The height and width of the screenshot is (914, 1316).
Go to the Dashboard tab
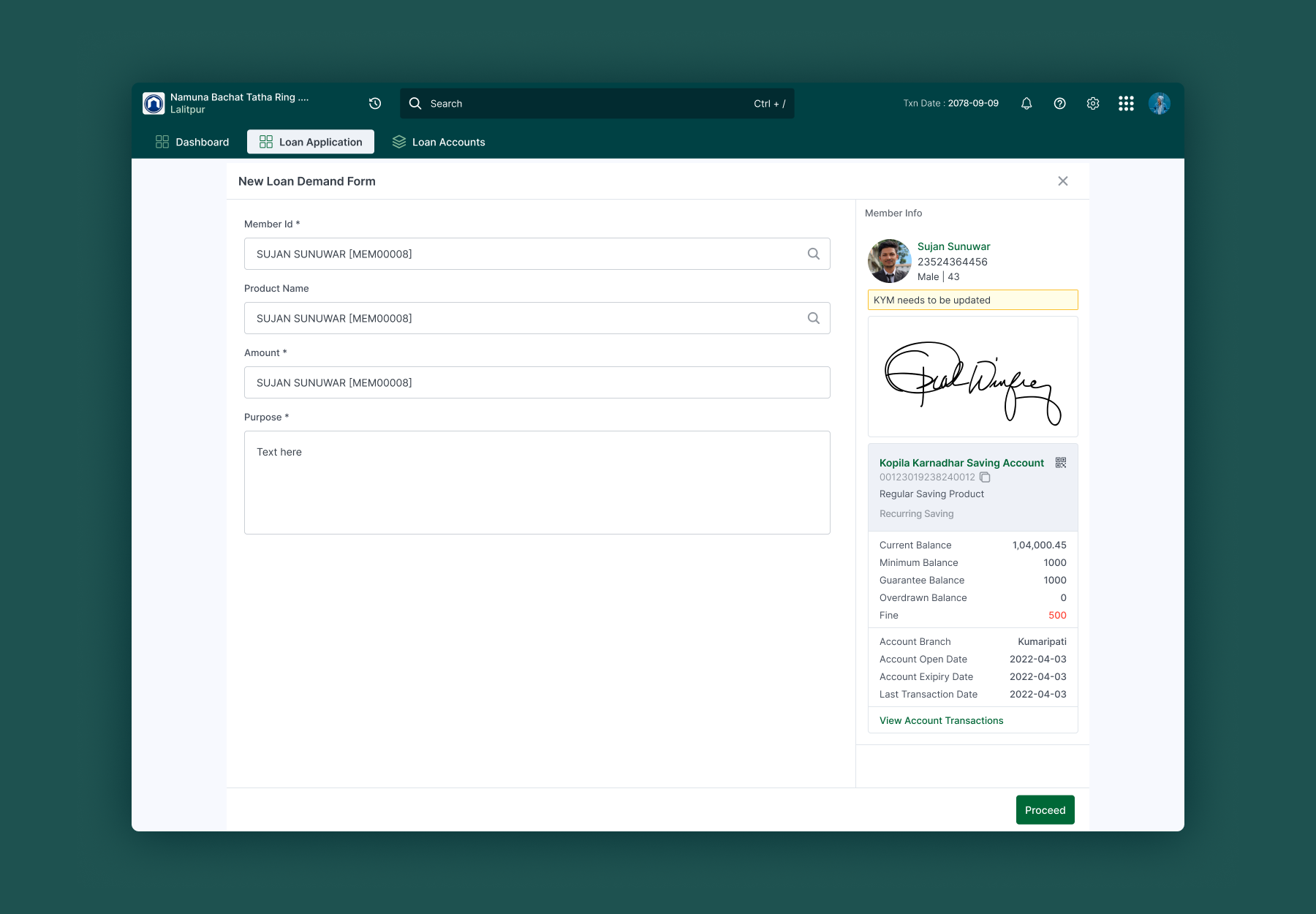point(192,142)
